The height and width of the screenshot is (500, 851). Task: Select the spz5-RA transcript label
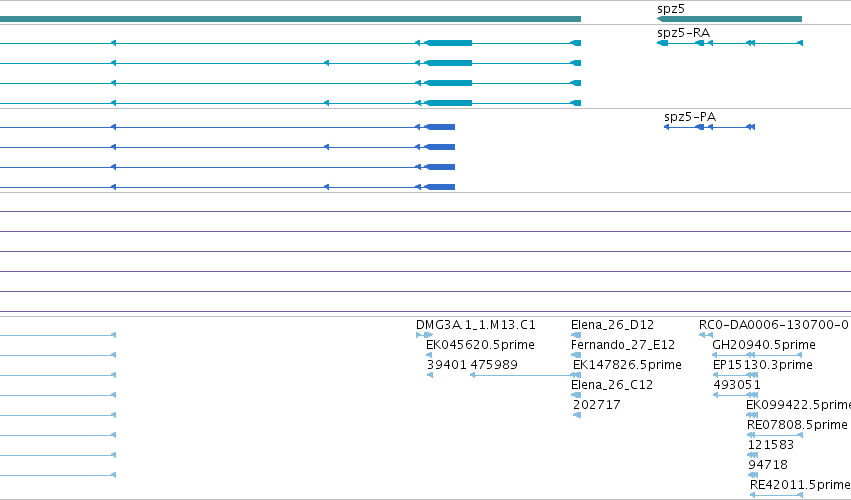pos(683,33)
